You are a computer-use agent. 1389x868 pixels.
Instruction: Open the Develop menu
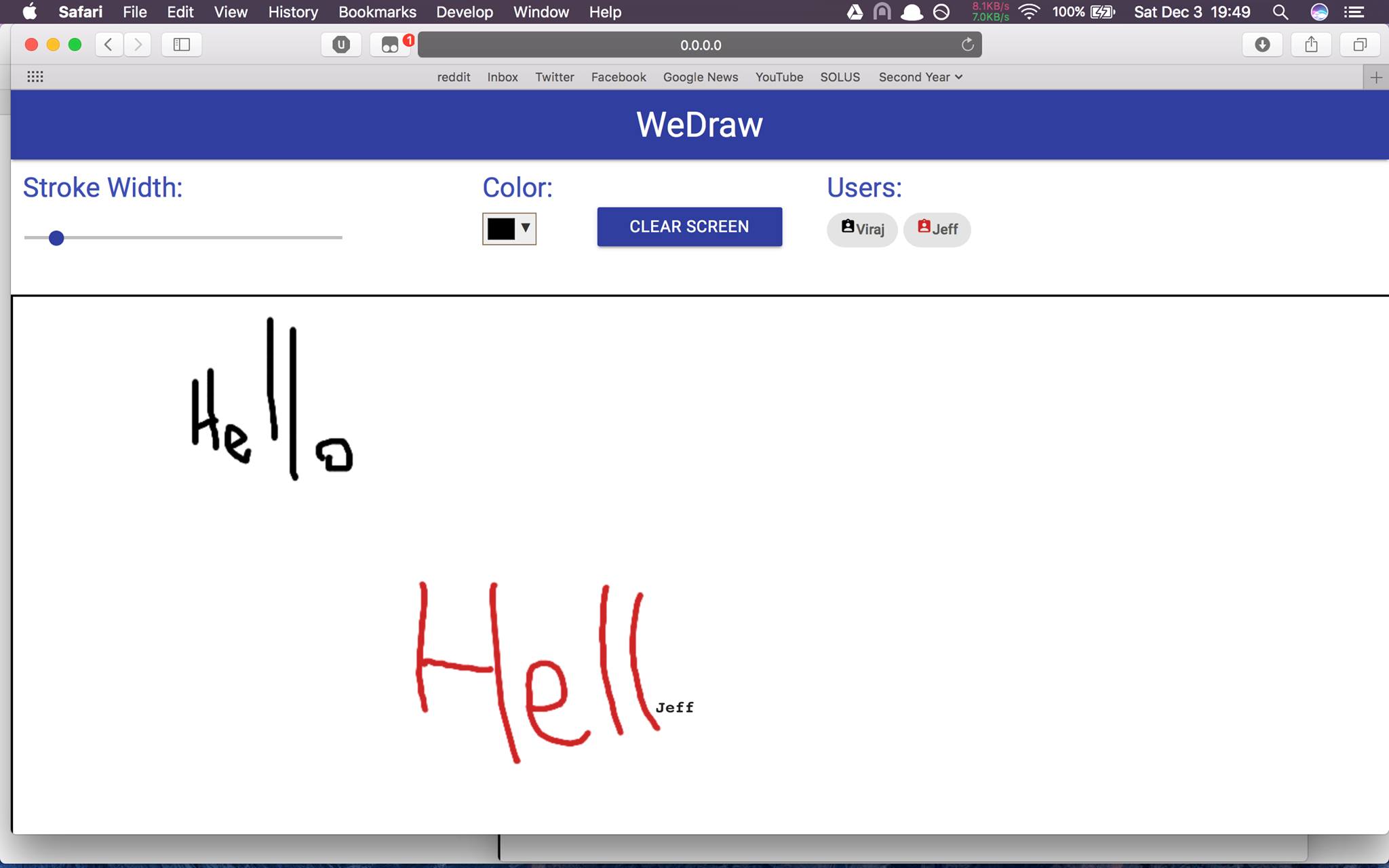464,12
